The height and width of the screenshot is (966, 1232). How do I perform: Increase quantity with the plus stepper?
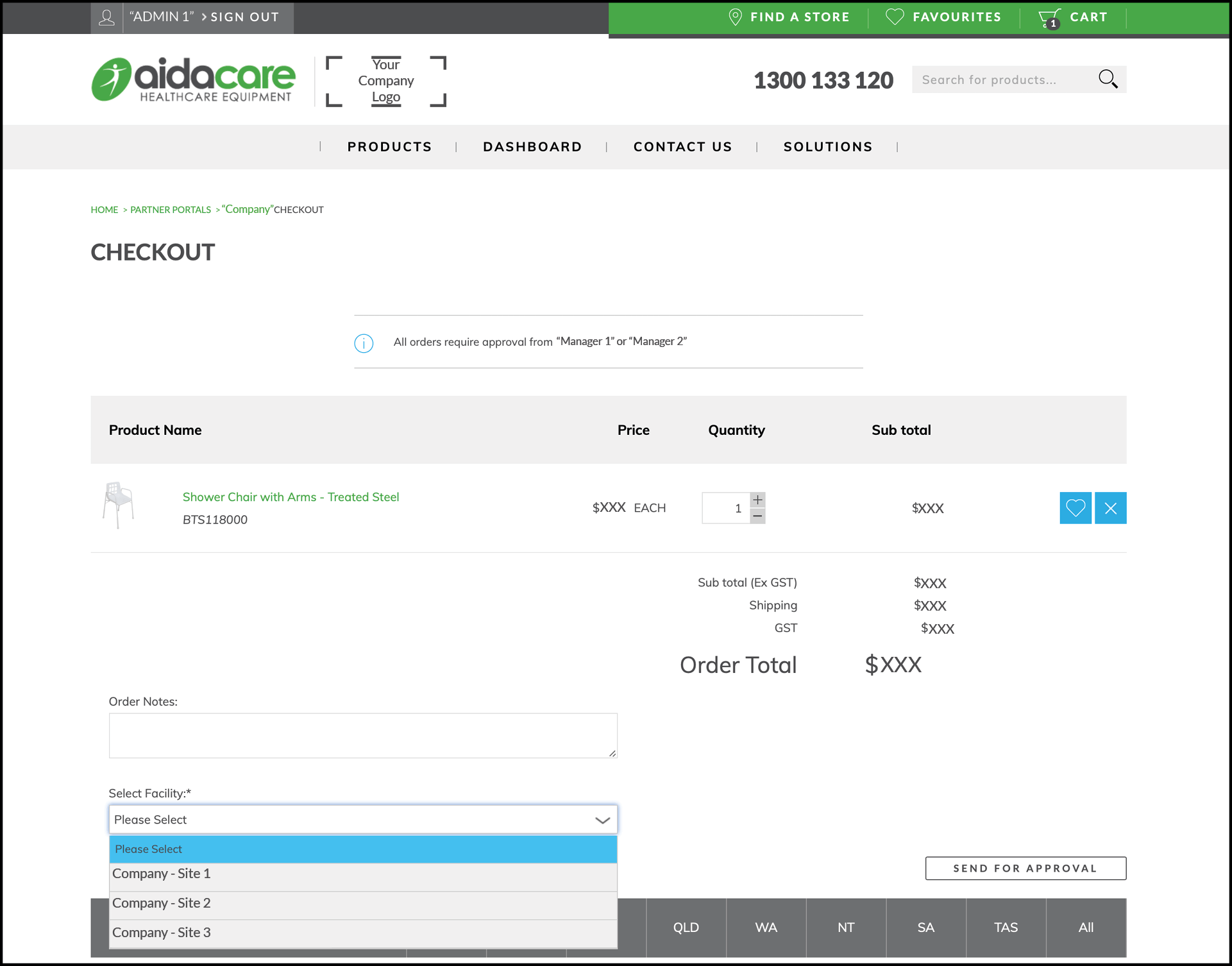tap(757, 499)
